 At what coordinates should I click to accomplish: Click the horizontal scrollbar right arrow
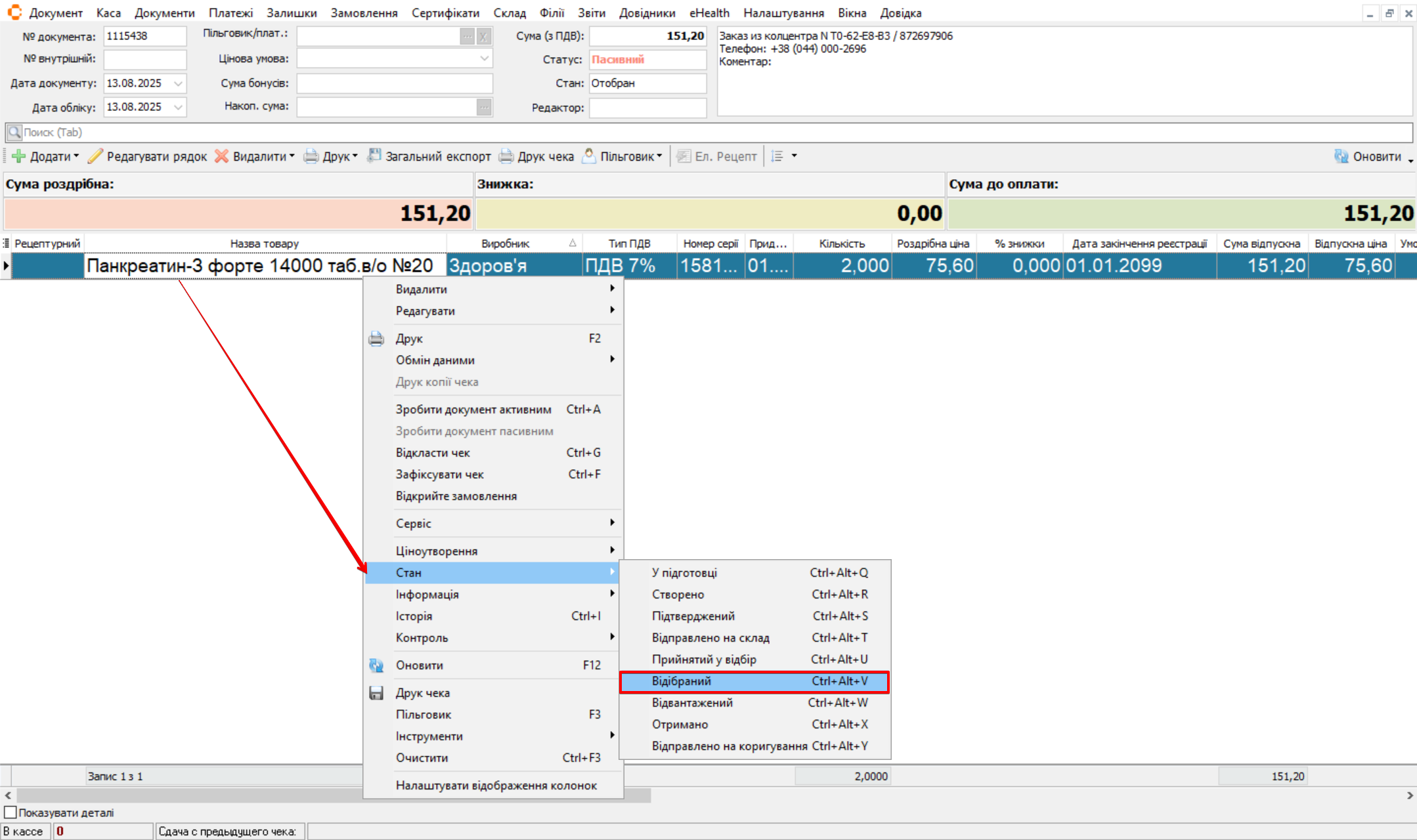pos(1410,795)
